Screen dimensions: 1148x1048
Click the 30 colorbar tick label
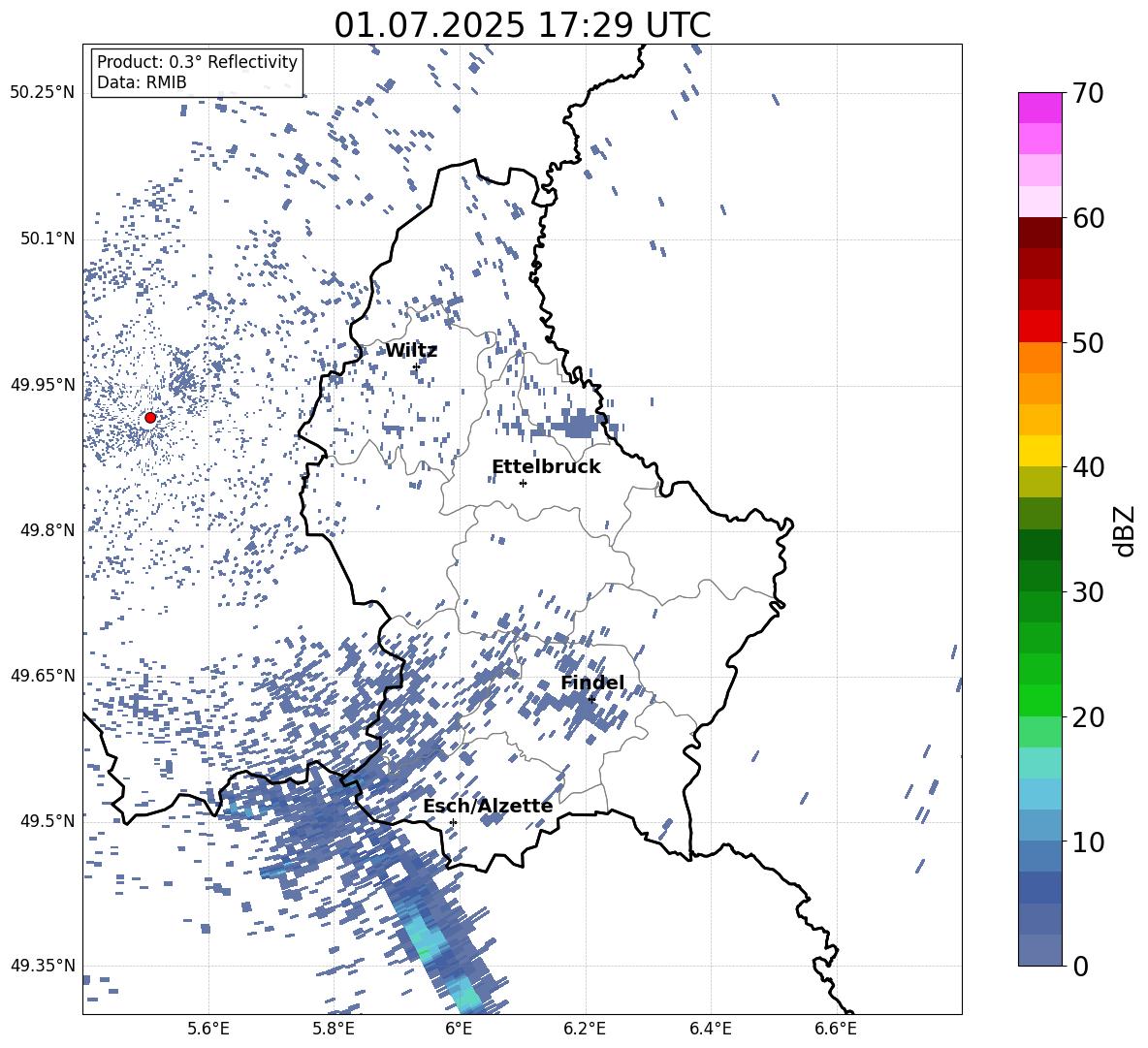click(x=1088, y=591)
